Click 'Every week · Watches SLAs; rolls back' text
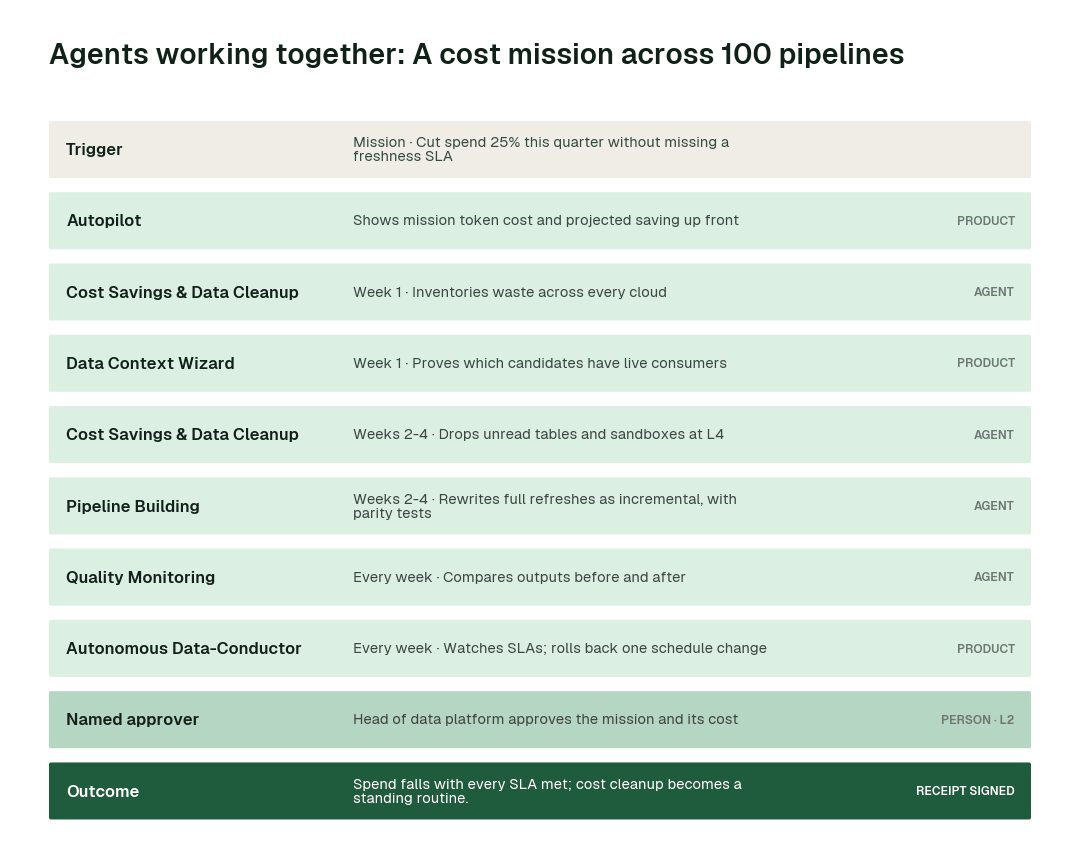Viewport: 1080px width, 859px height. point(560,648)
